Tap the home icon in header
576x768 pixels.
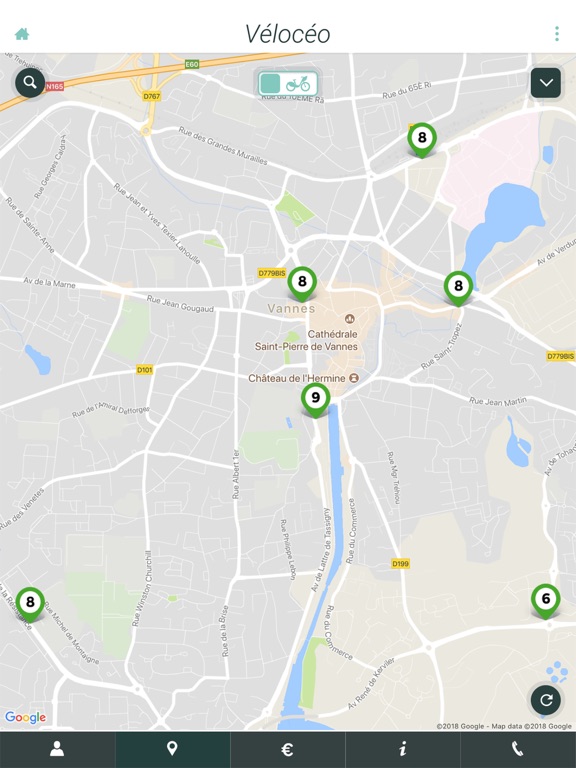22,34
